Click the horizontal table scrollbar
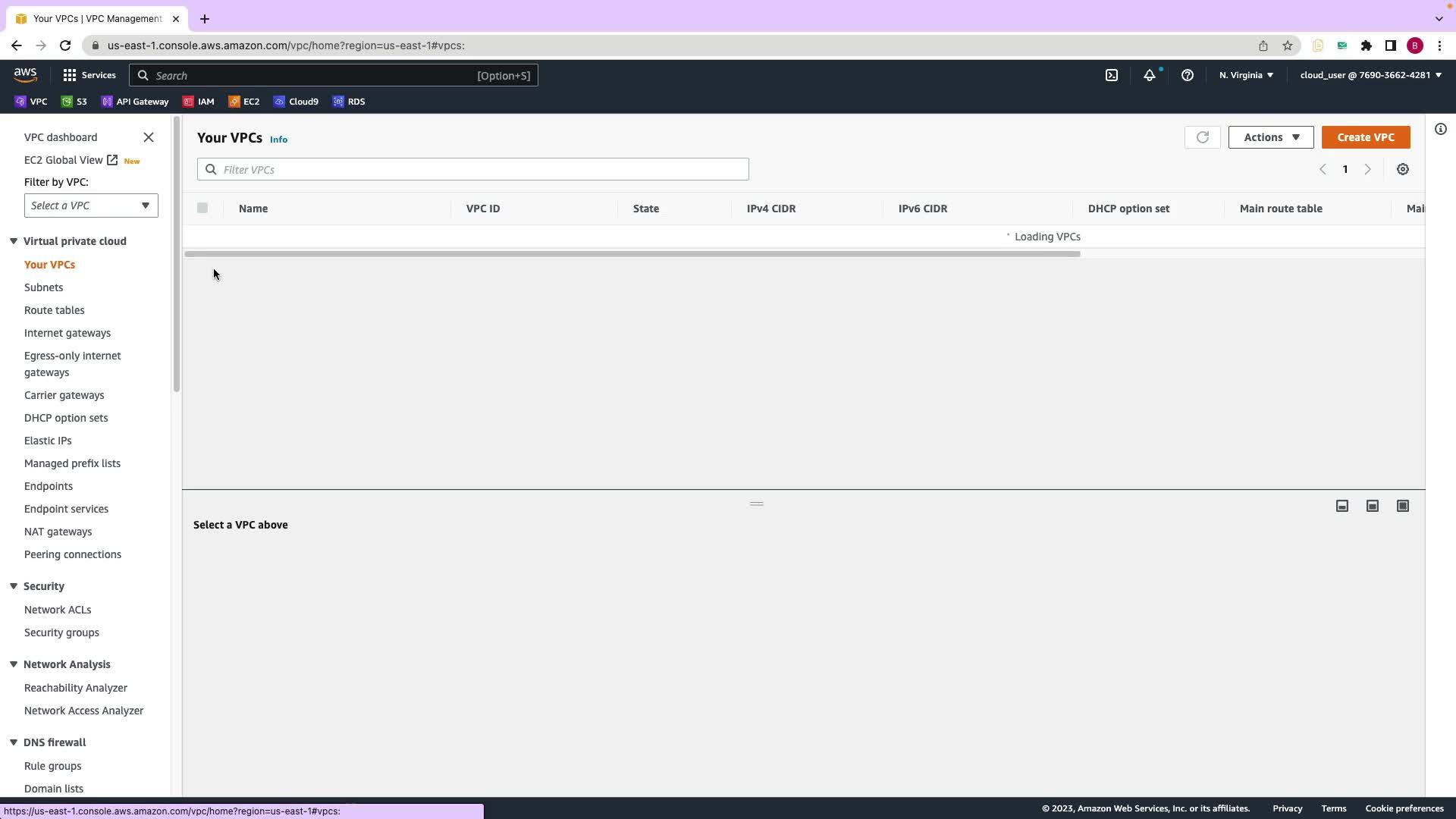 click(x=632, y=254)
